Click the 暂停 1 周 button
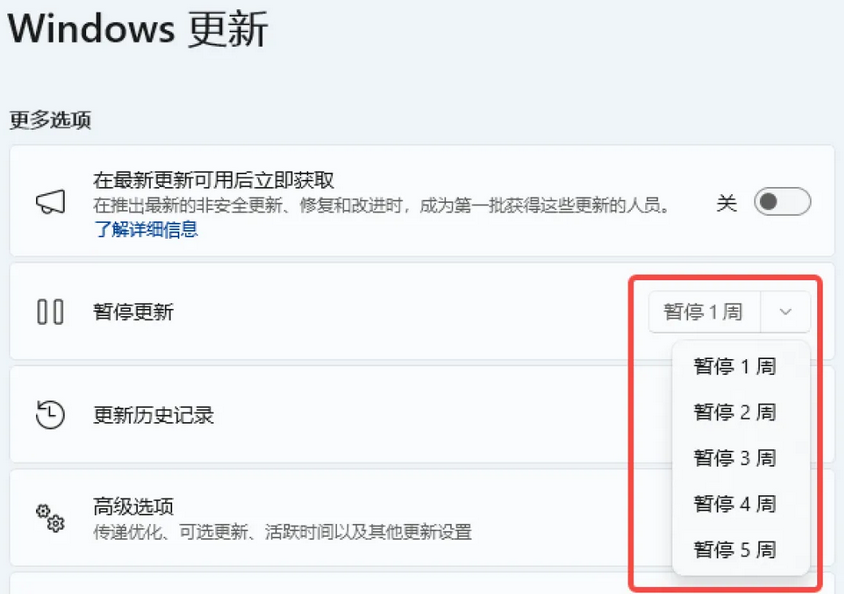Viewport: 844px width, 594px height. (704, 312)
